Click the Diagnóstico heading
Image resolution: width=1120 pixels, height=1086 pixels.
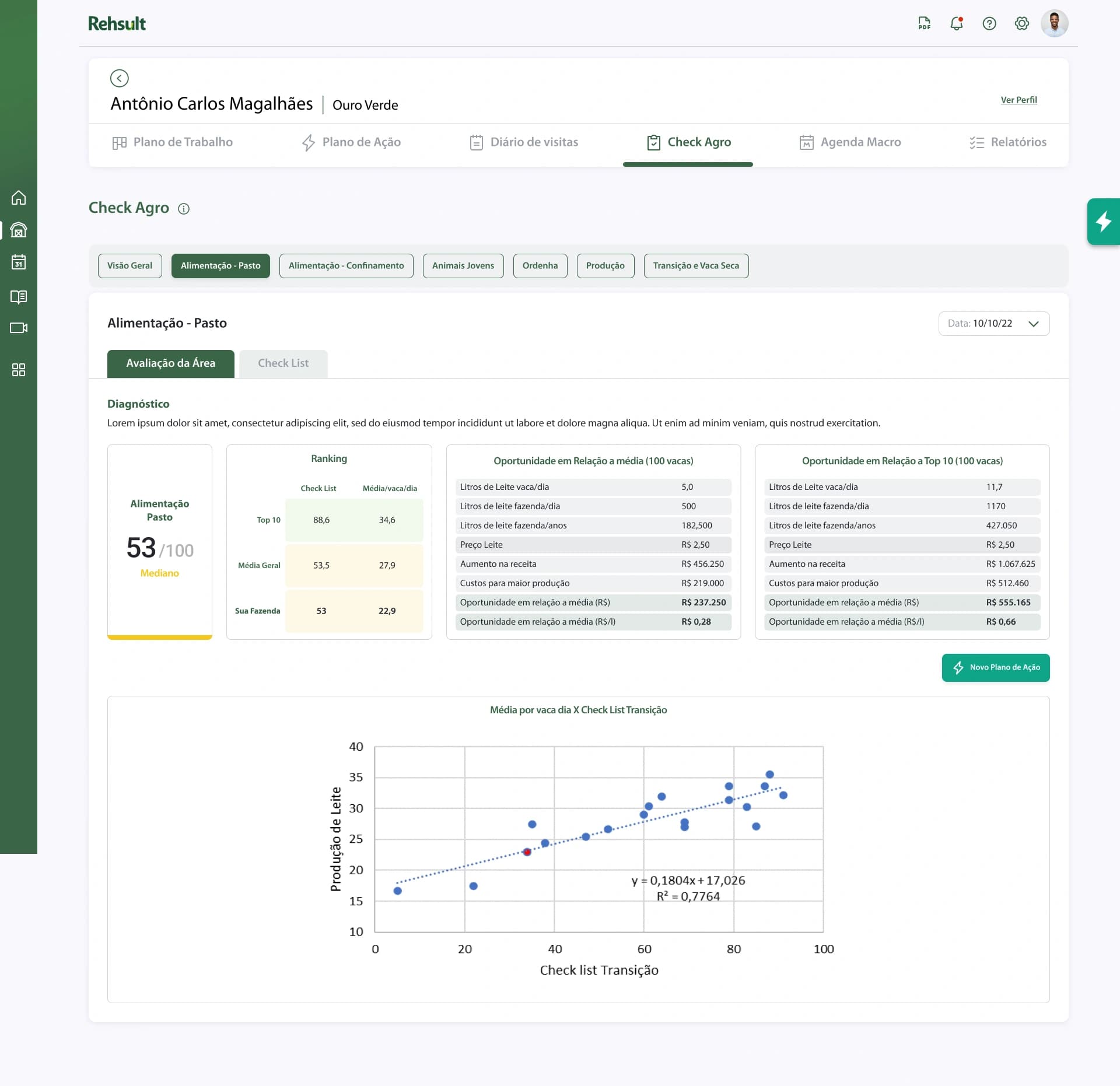pos(138,404)
